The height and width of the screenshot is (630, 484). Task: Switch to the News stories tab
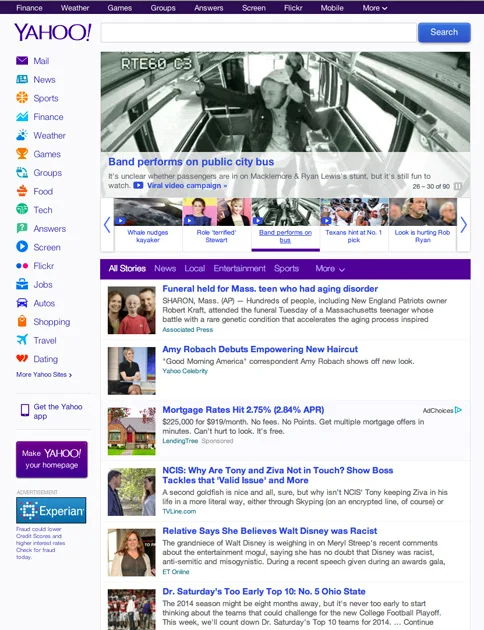click(x=165, y=268)
